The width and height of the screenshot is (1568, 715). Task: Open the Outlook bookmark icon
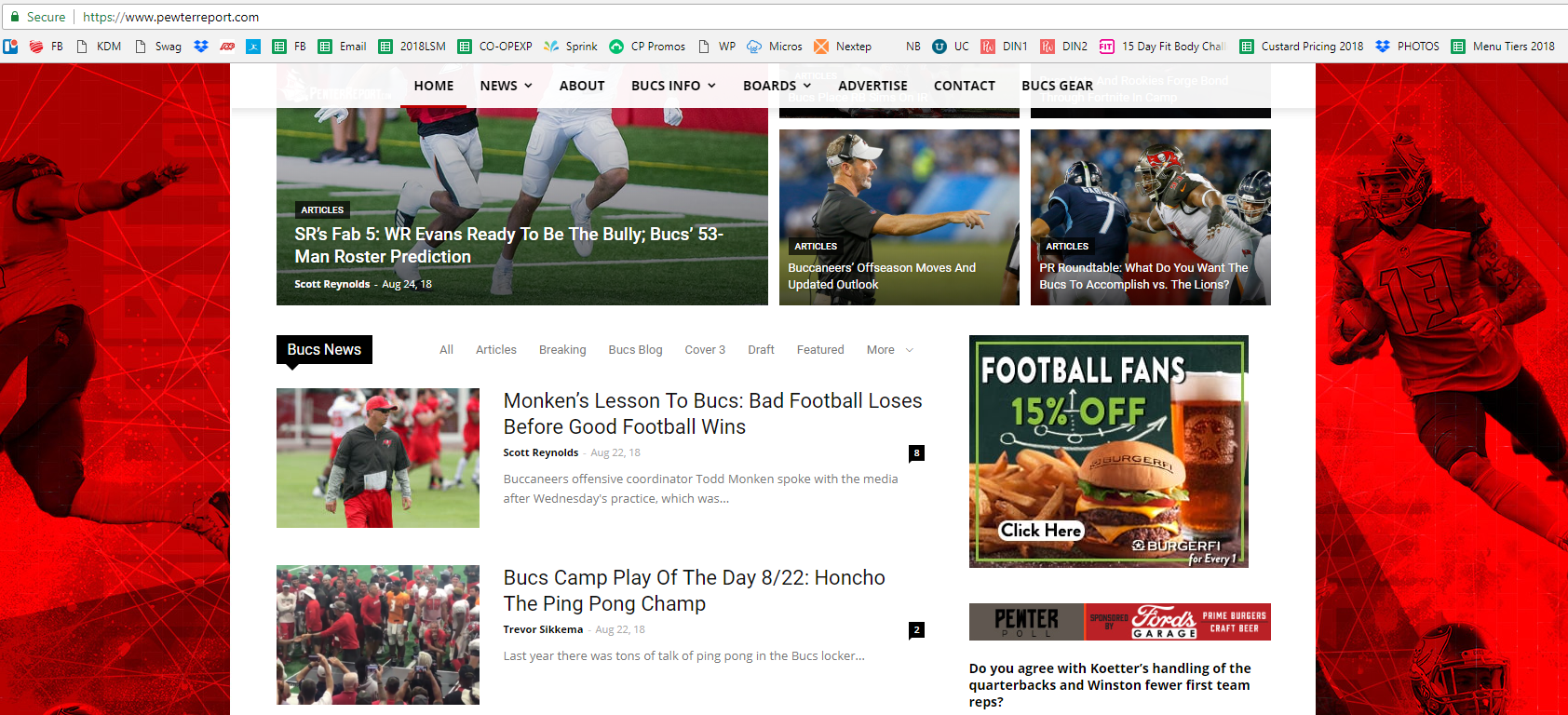10,46
